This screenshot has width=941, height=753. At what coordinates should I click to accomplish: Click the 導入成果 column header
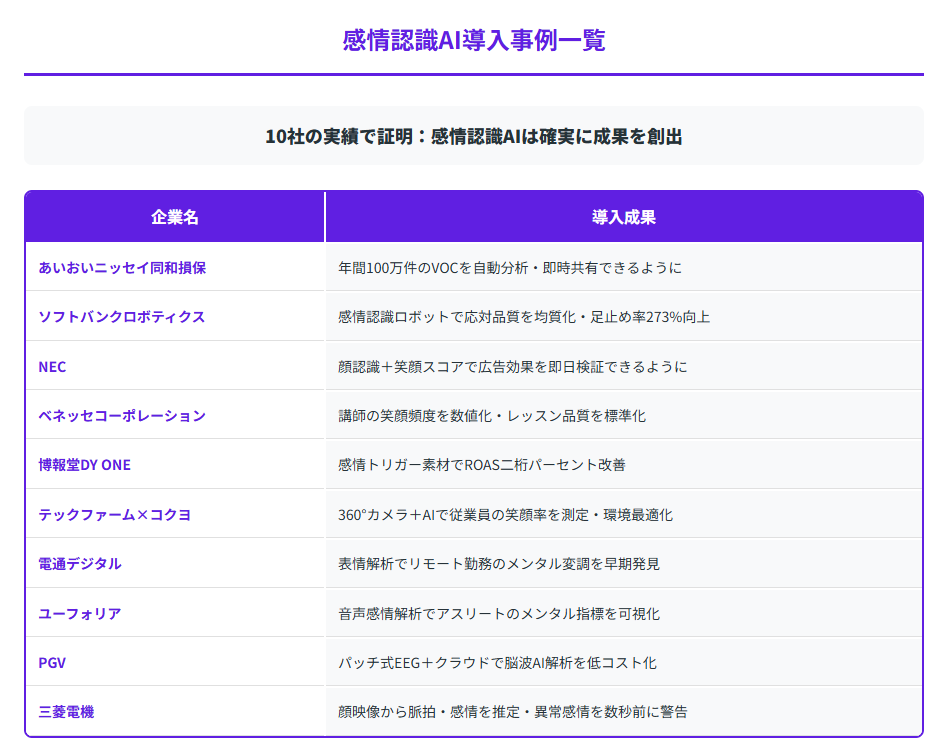tap(623, 217)
